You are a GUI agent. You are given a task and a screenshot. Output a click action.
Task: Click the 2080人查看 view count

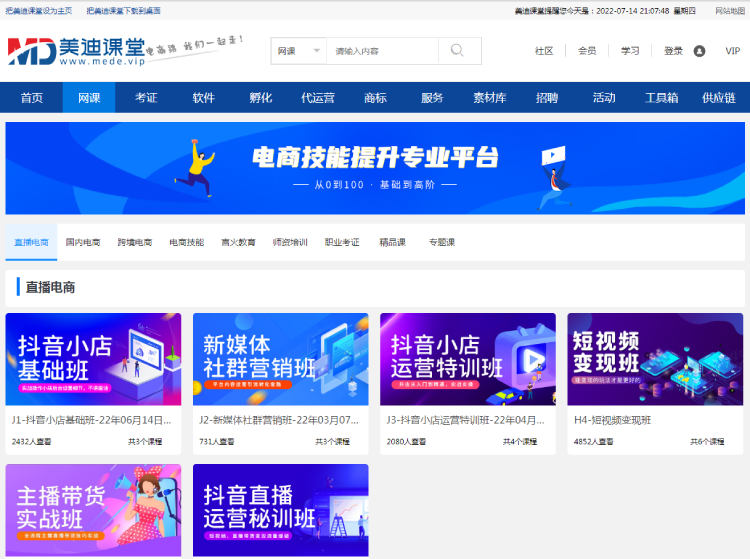coord(406,441)
